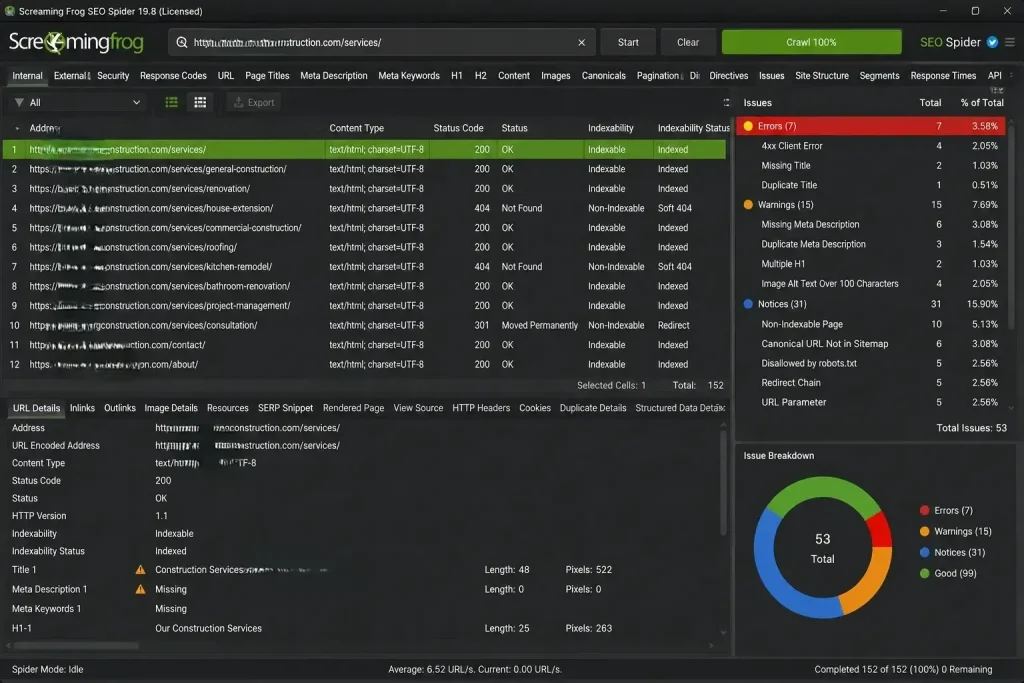Viewport: 1024px width, 683px height.
Task: Open the hamburger menu beside SEO Spider
Action: tap(1010, 42)
